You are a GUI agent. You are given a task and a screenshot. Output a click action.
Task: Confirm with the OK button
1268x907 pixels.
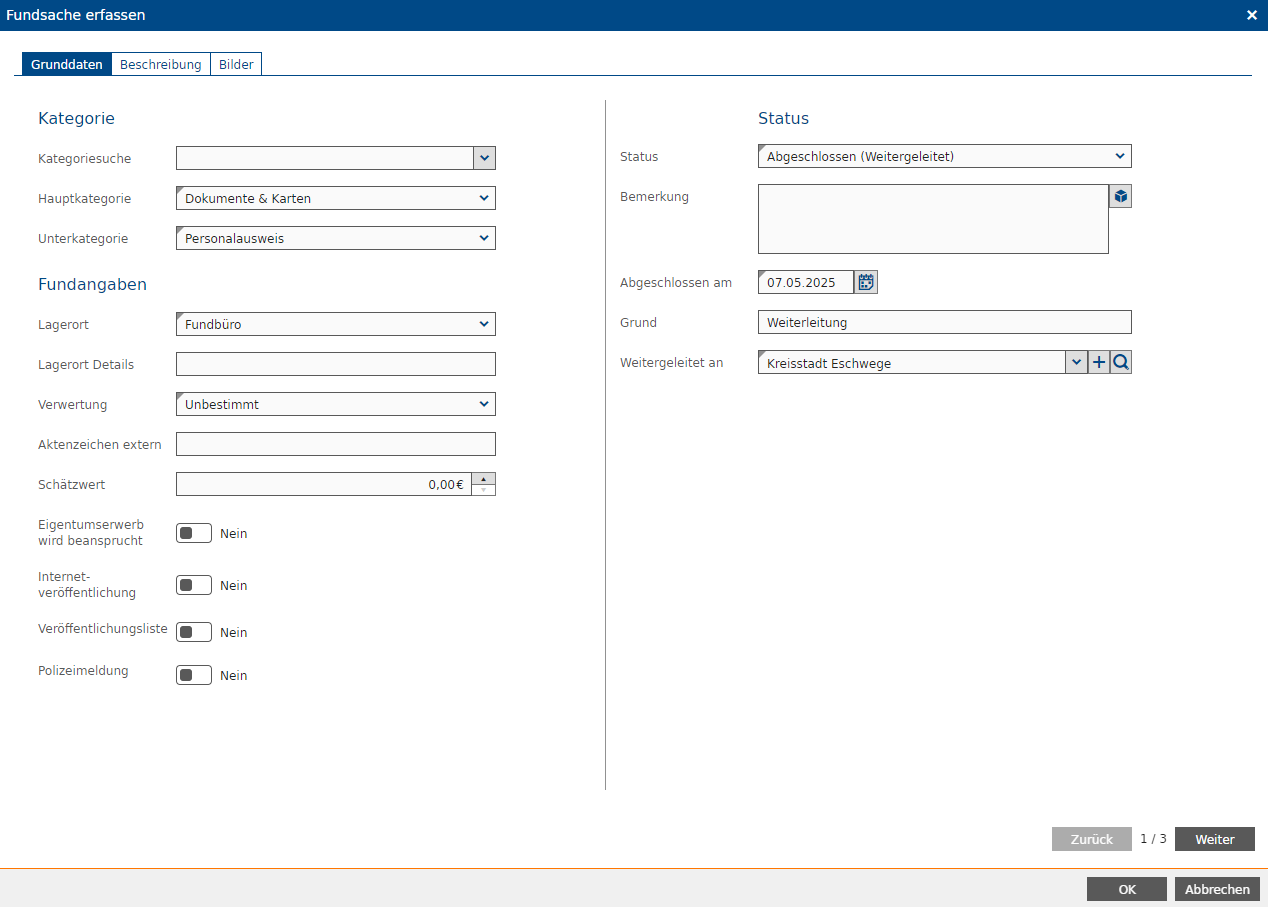click(x=1127, y=889)
